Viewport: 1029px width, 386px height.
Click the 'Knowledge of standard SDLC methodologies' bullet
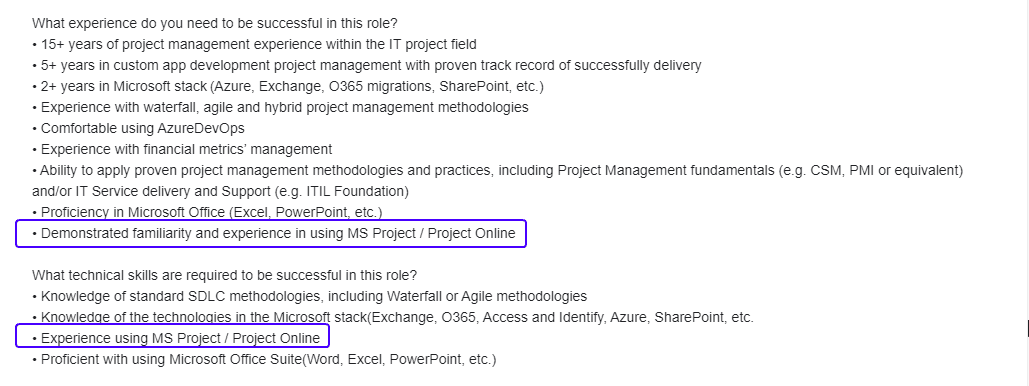pos(309,297)
